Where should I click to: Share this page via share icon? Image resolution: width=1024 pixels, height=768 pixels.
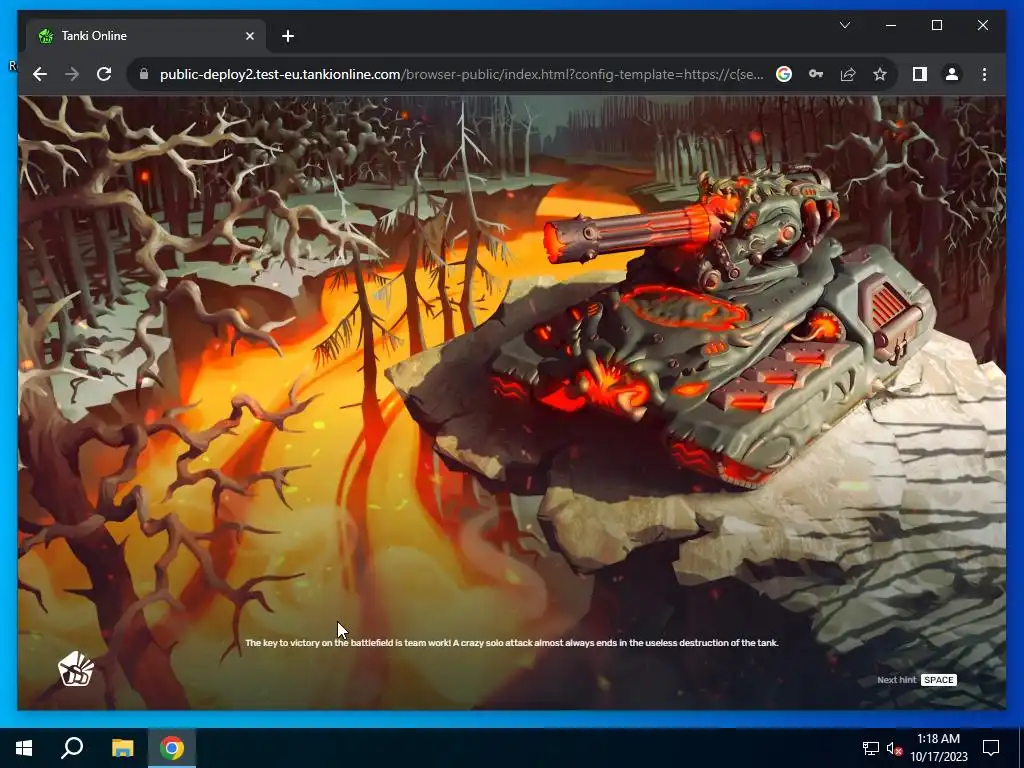(848, 74)
